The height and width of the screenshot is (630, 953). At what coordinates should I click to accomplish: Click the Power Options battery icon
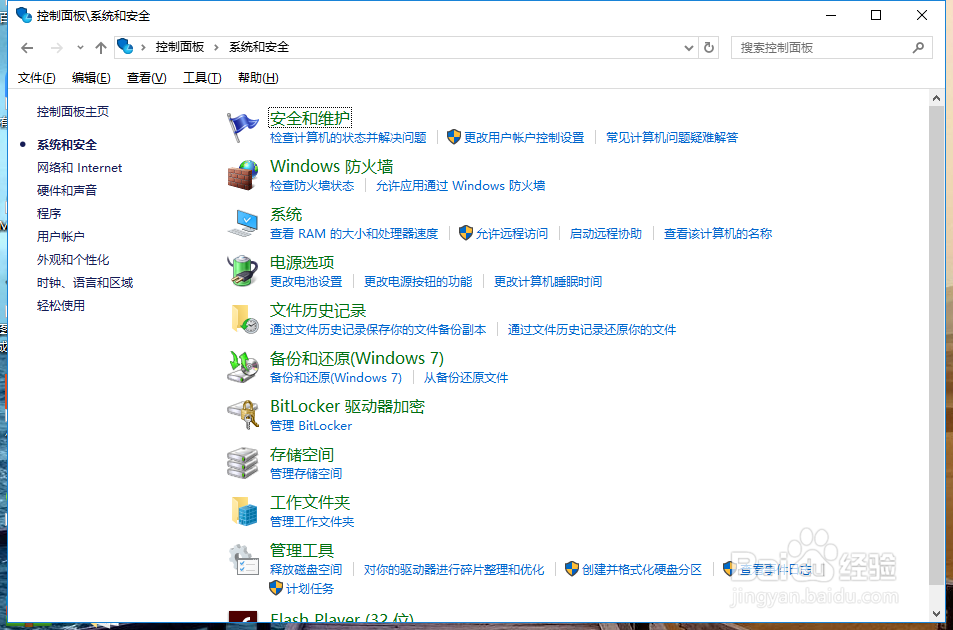click(243, 271)
